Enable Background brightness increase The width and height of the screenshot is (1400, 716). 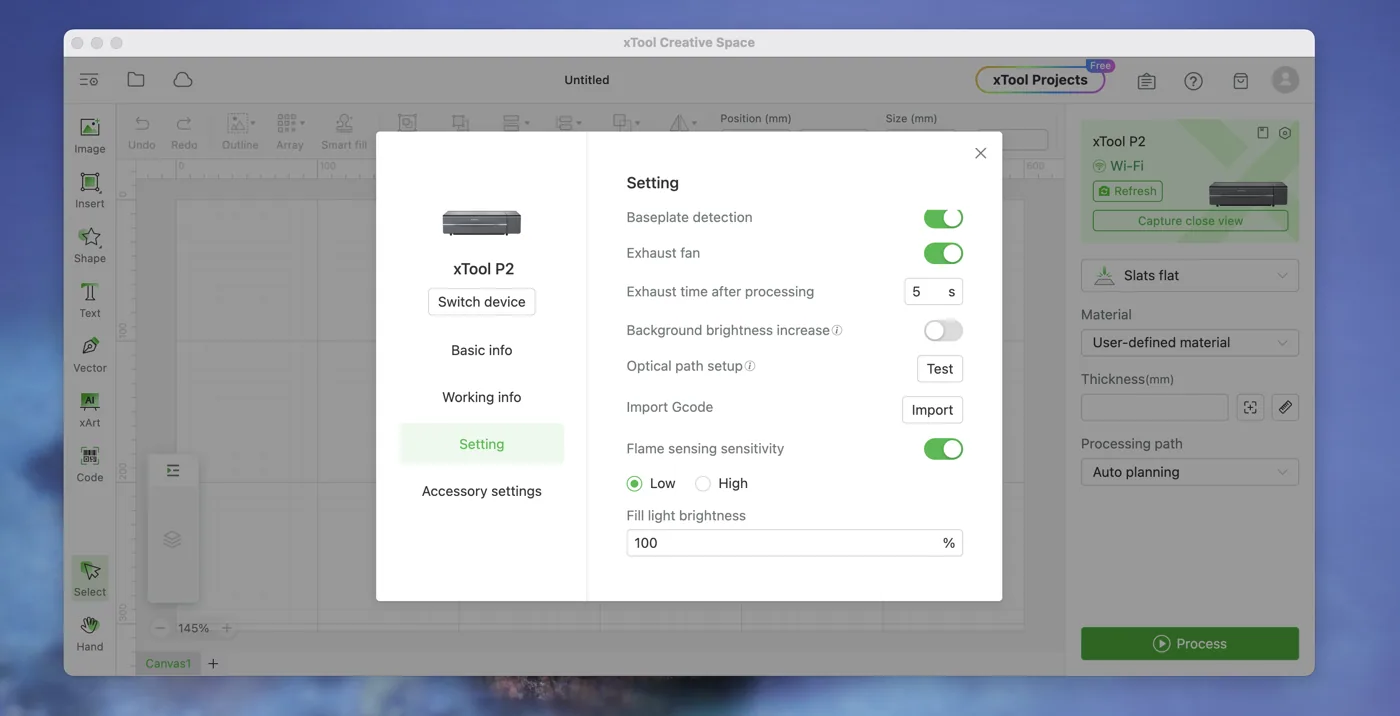point(943,330)
